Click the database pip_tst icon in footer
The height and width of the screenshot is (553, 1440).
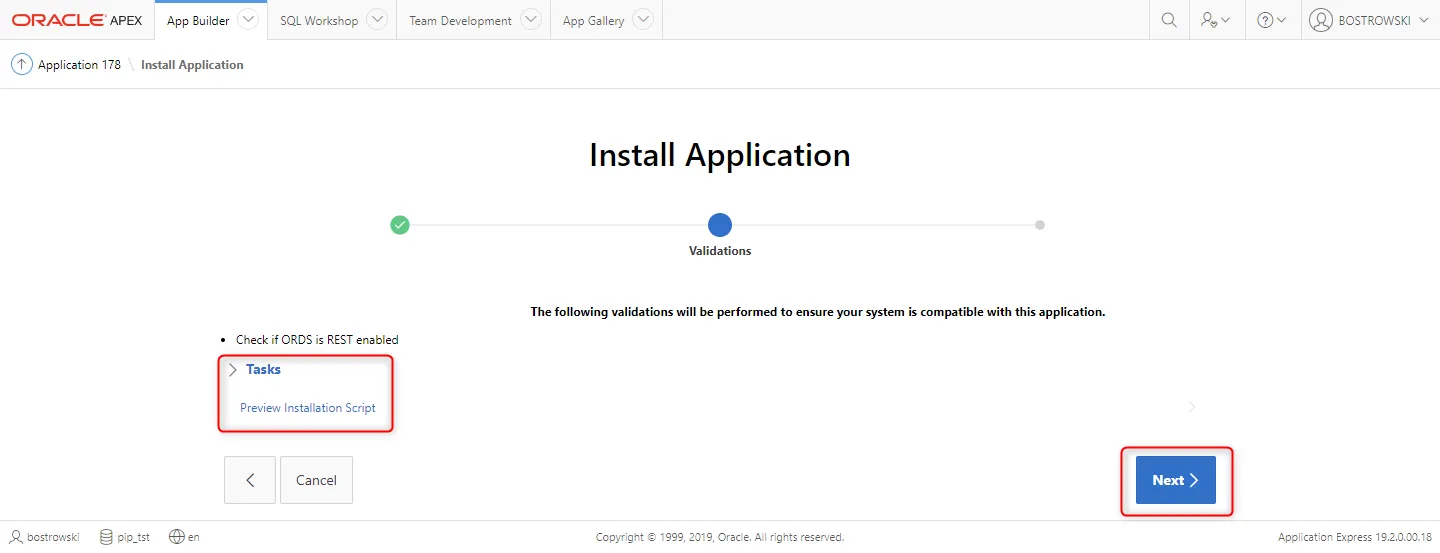tap(106, 537)
